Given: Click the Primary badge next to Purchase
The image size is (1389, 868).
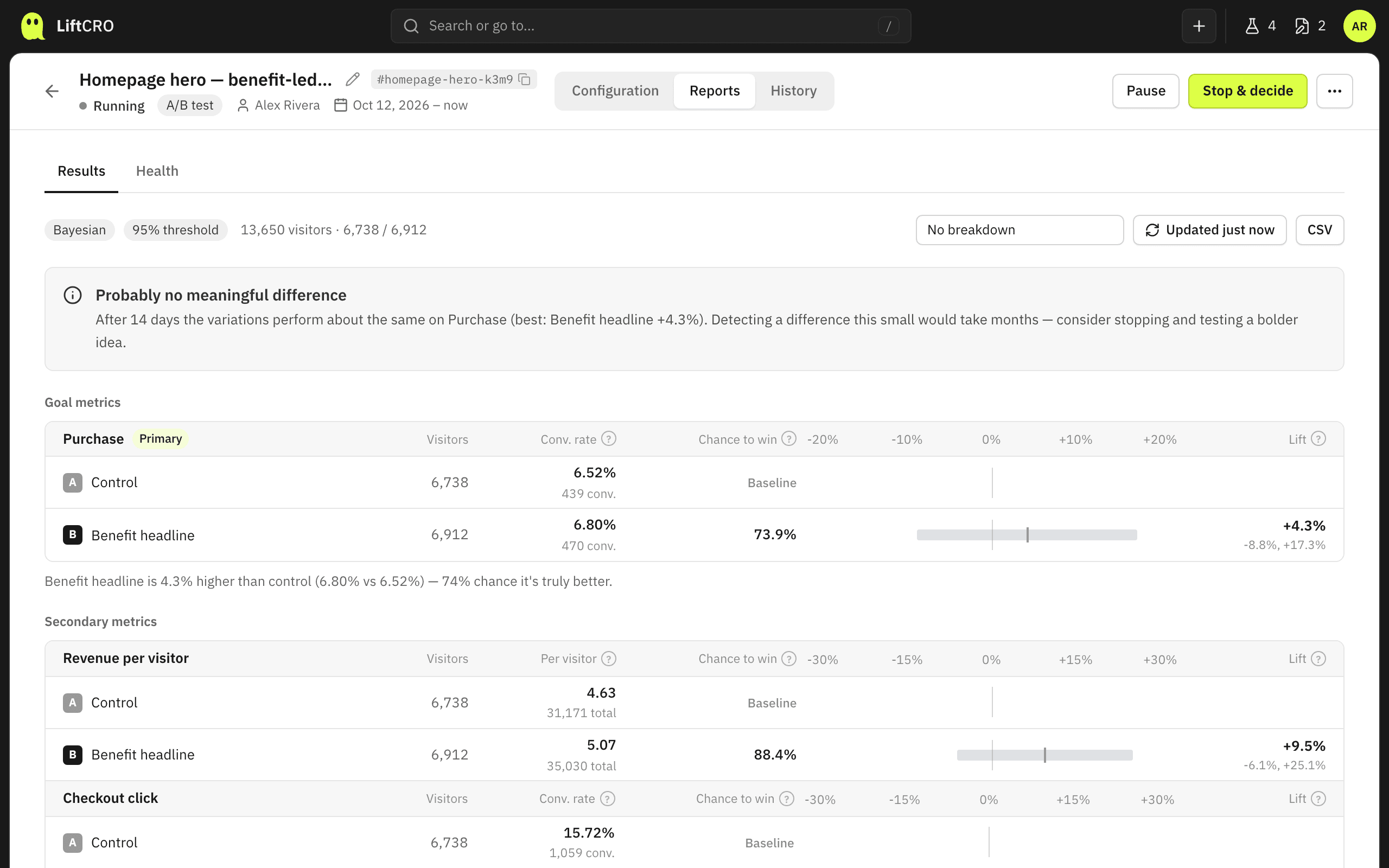Looking at the screenshot, I should click(161, 438).
